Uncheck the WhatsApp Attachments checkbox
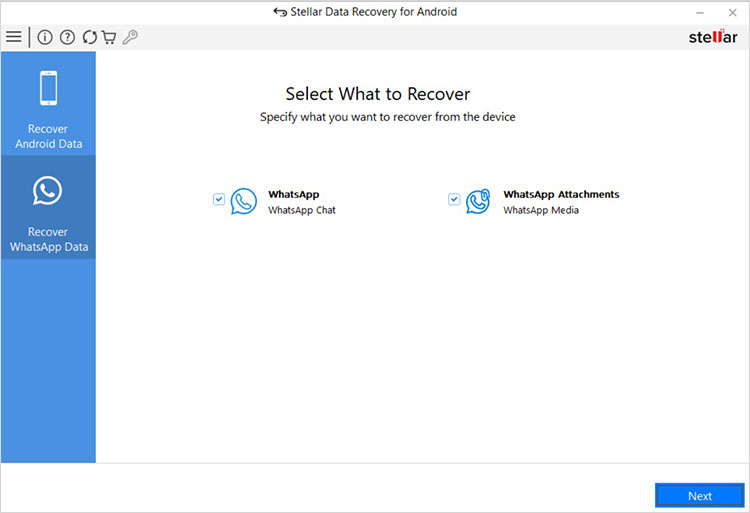Viewport: 750px width, 513px height. 454,199
